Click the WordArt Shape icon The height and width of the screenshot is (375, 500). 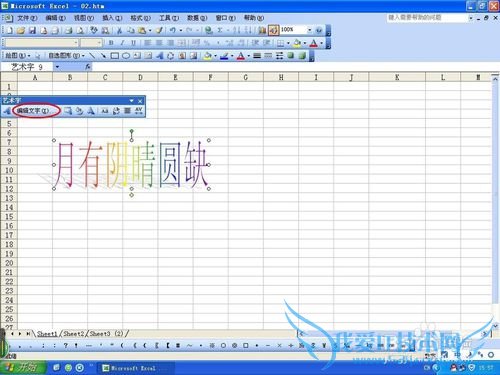91,111
